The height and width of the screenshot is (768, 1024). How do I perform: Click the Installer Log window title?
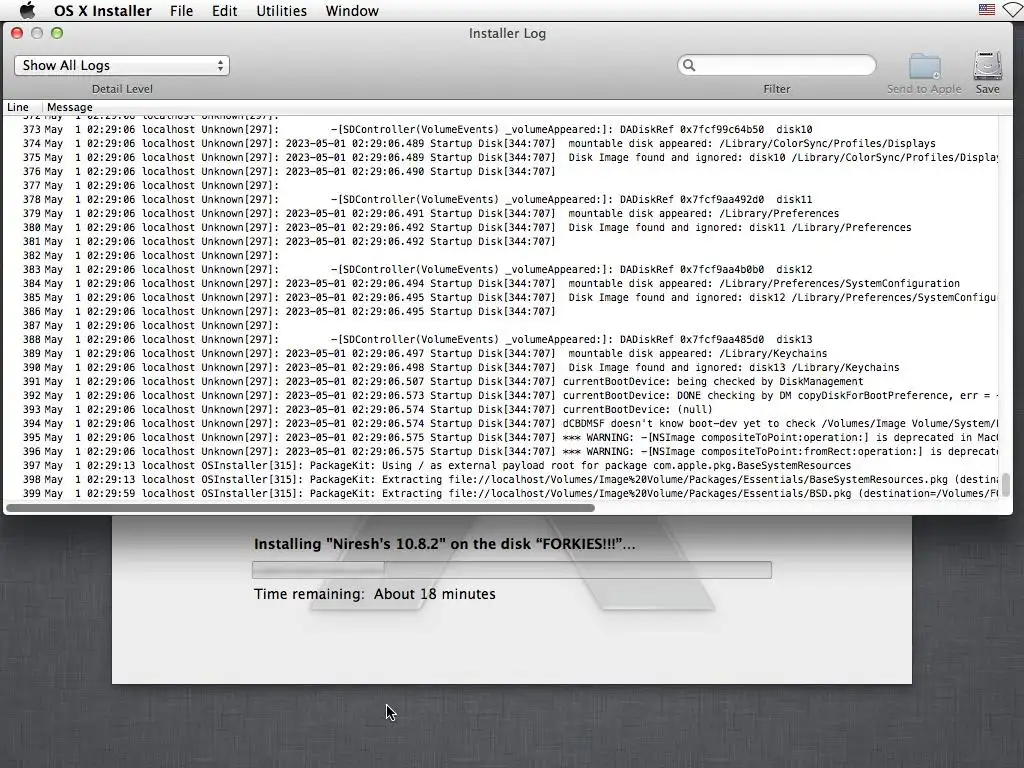coord(507,33)
